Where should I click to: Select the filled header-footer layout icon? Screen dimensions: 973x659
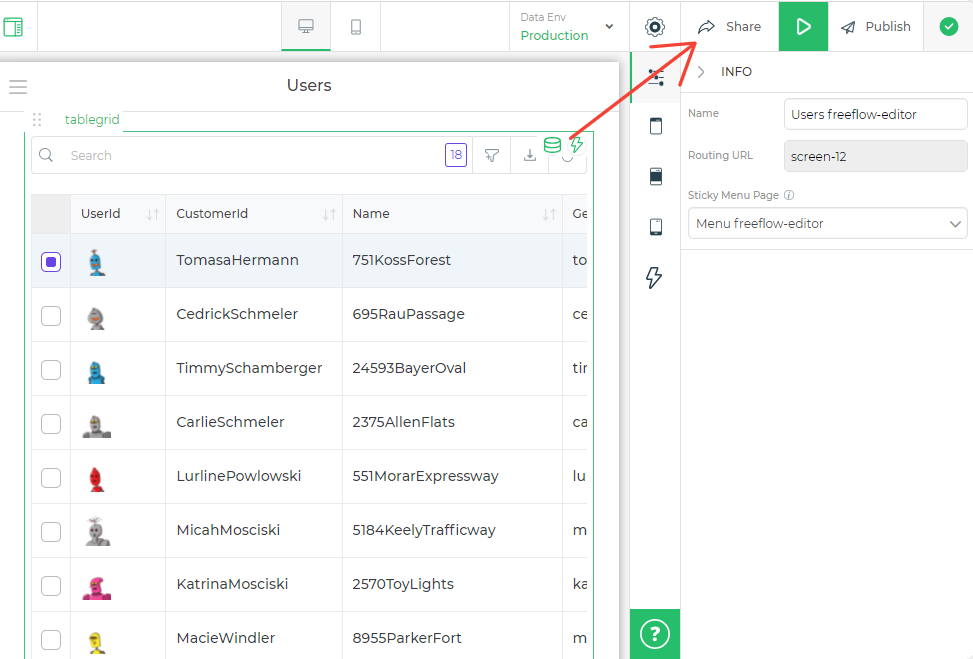pyautogui.click(x=656, y=176)
